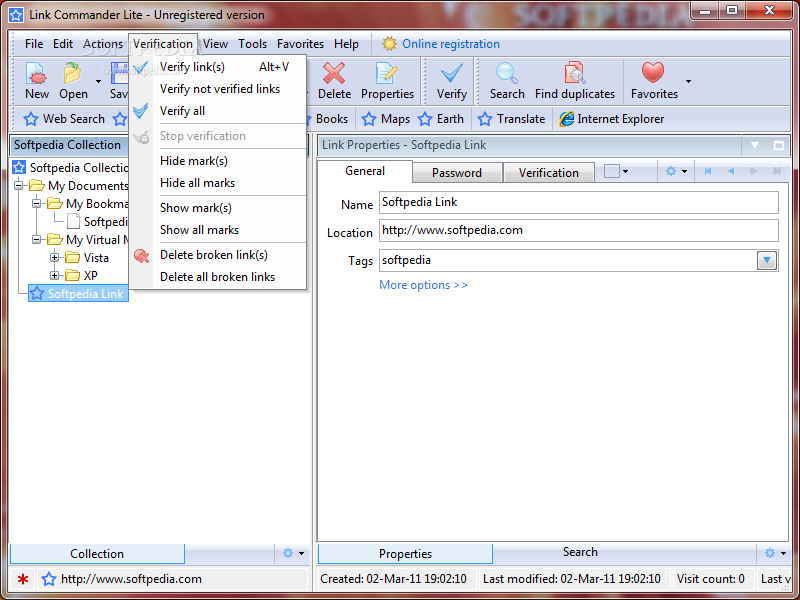800x600 pixels.
Task: Click the Search magnifier toolbar icon
Action: pyautogui.click(x=507, y=74)
